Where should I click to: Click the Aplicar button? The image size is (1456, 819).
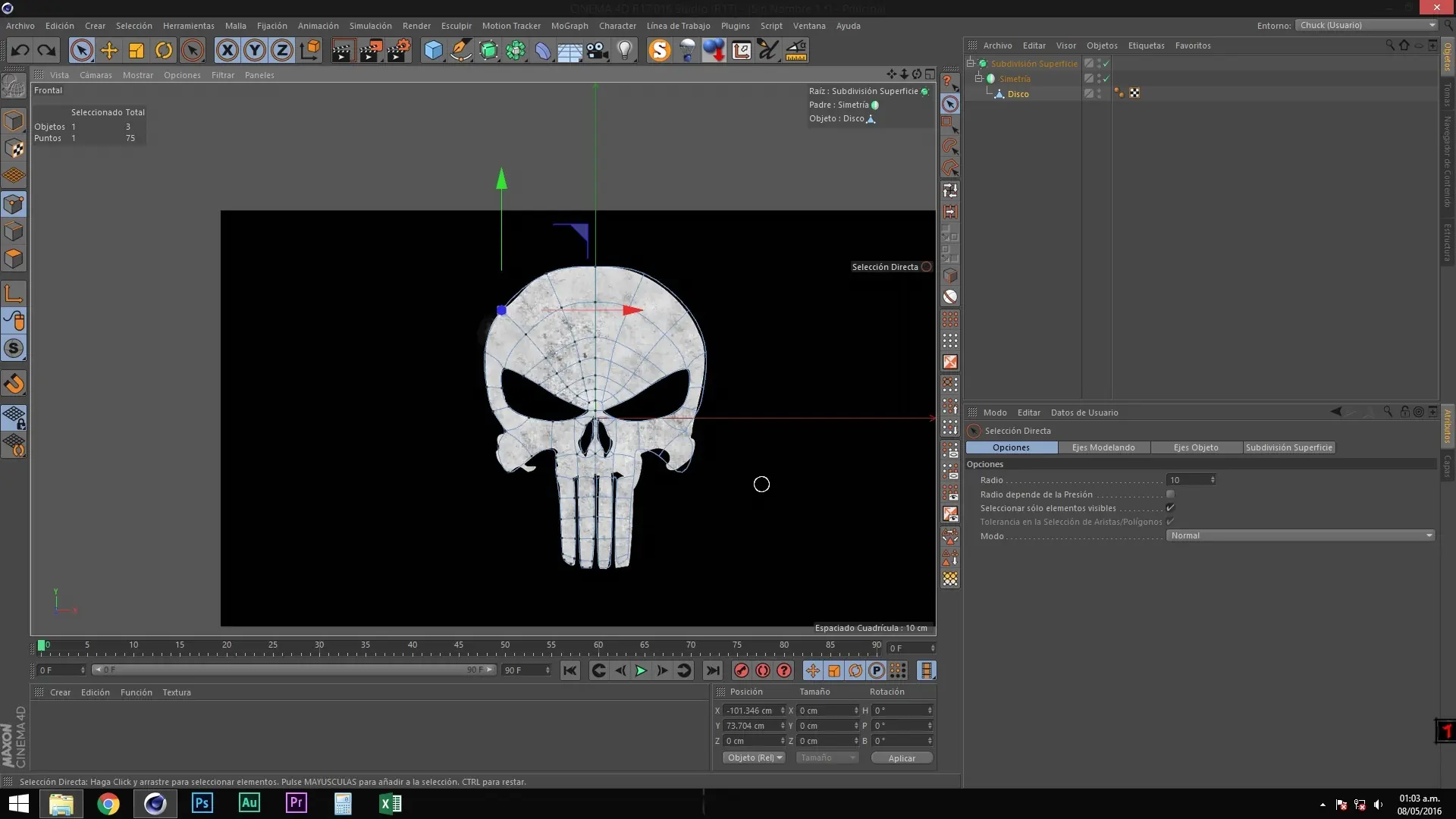(902, 758)
